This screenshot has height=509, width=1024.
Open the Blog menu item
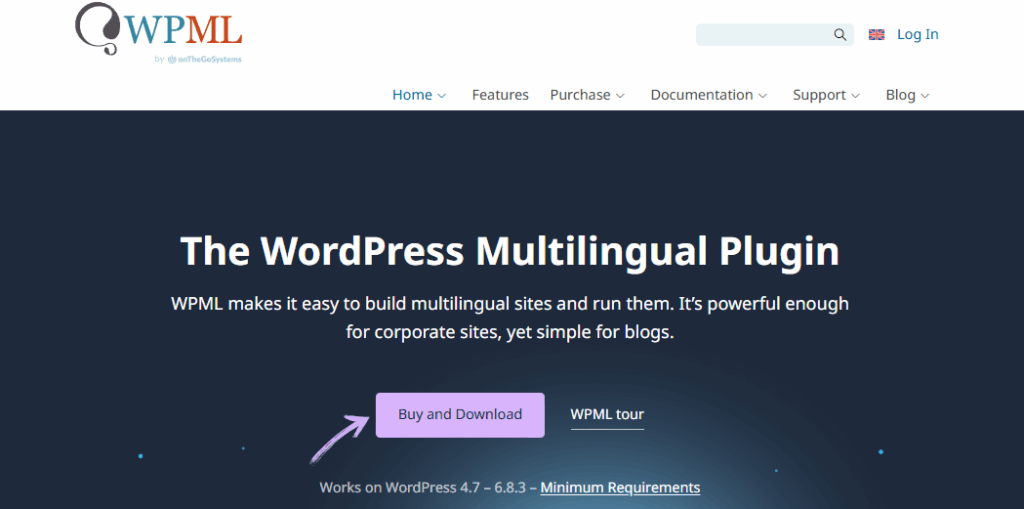[901, 95]
